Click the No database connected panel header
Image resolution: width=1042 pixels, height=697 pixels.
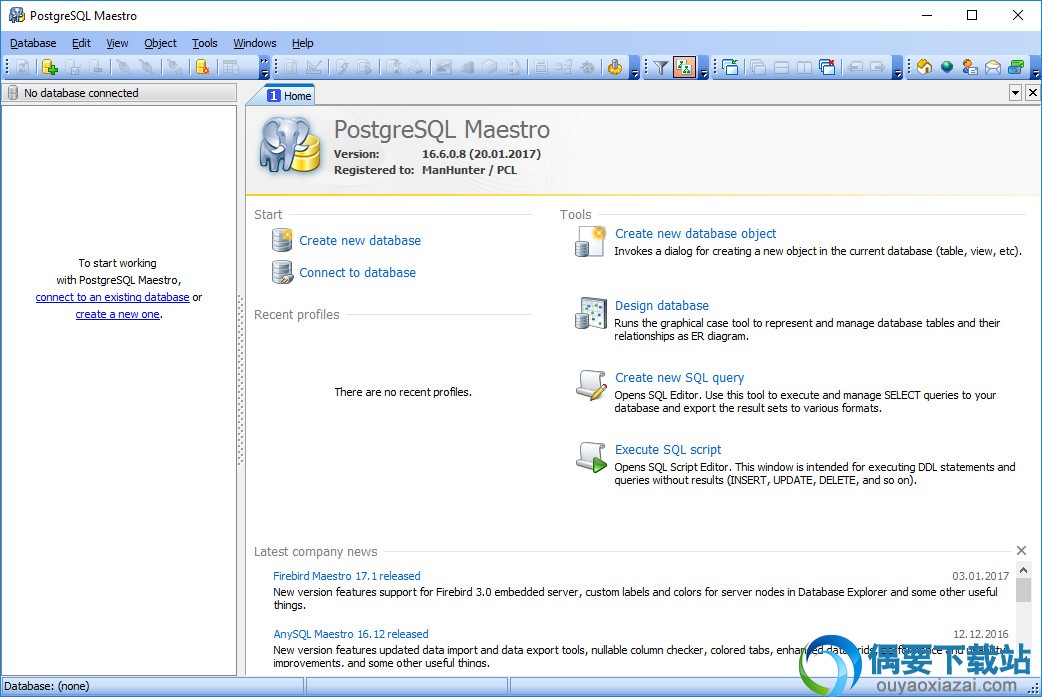(119, 93)
